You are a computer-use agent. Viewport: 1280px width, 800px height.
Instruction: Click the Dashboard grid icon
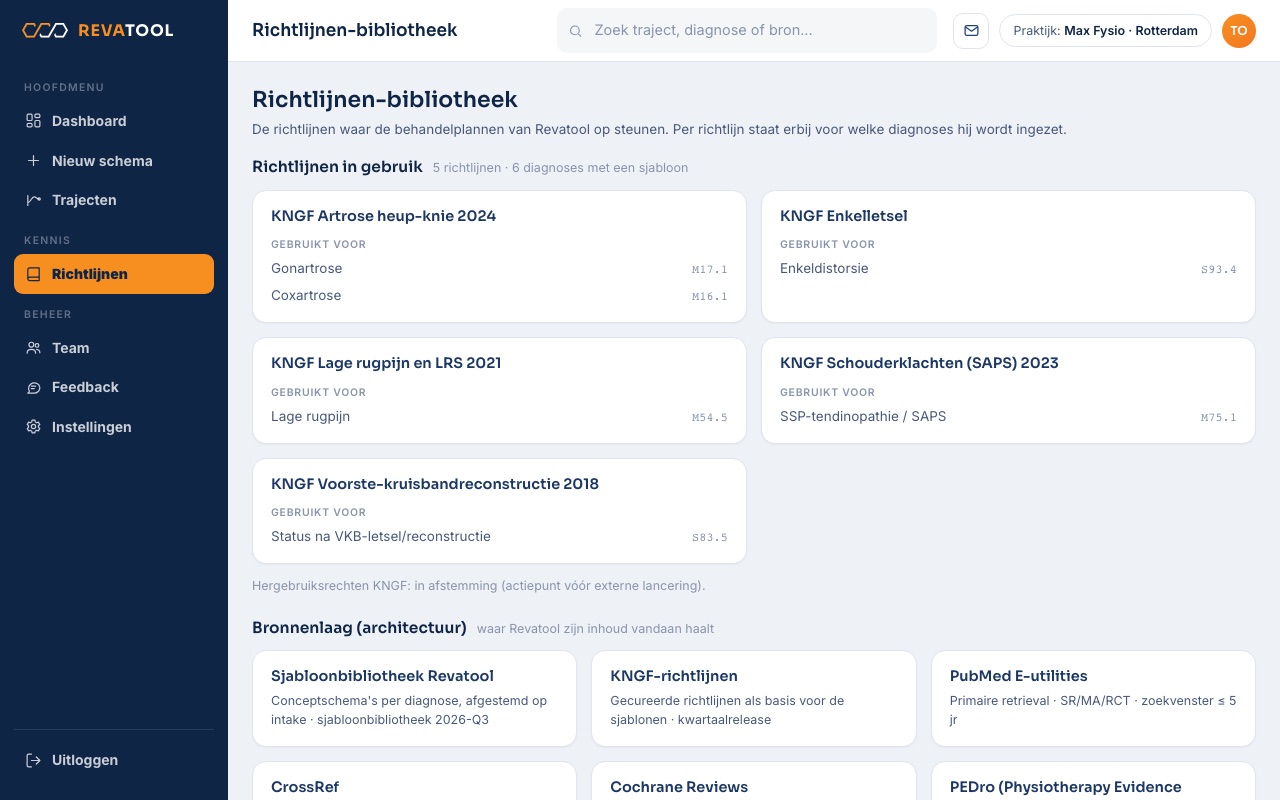tap(33, 121)
